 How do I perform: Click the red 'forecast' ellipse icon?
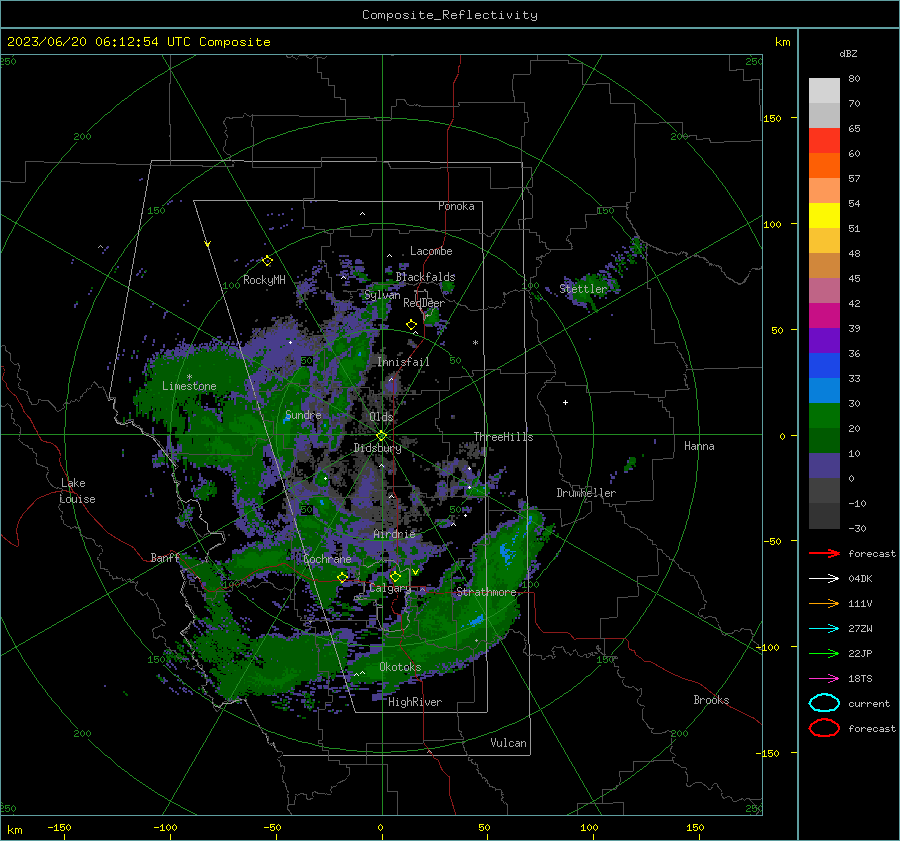coord(824,728)
